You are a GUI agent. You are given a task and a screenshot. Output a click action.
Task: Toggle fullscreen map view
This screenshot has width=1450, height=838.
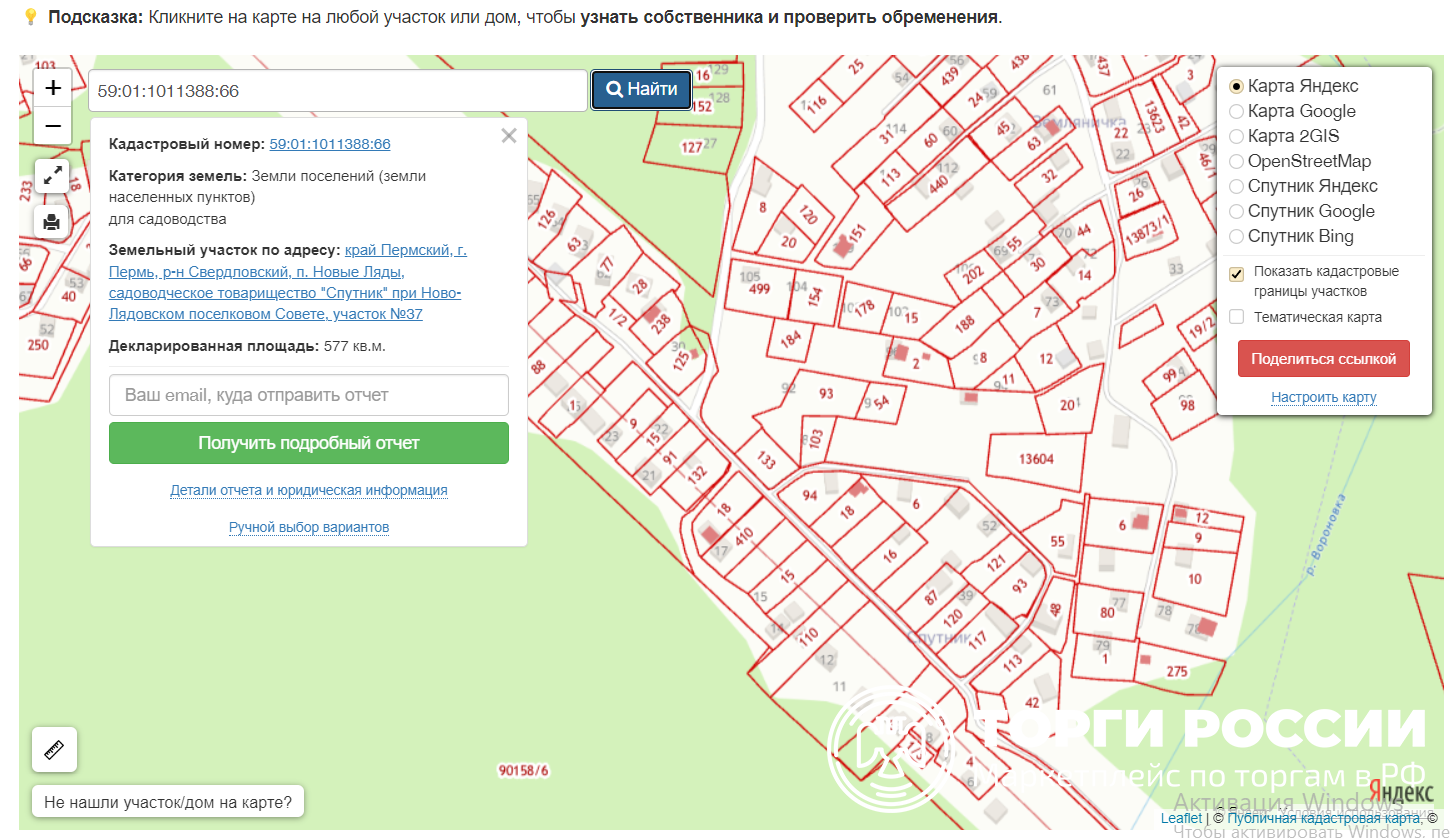click(x=52, y=176)
